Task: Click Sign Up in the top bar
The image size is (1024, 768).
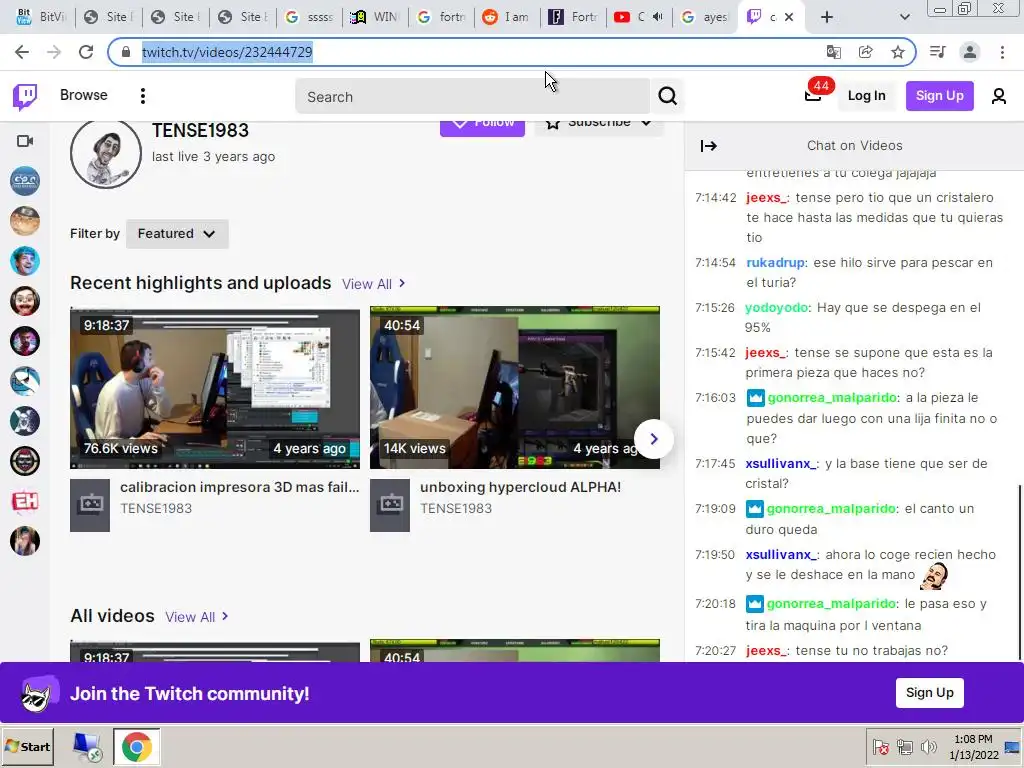Action: [x=939, y=96]
